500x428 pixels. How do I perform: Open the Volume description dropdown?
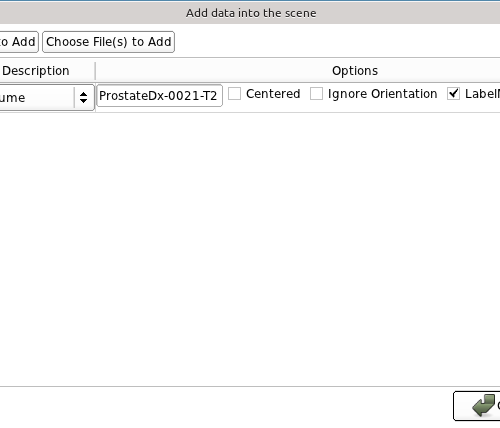pos(47,97)
